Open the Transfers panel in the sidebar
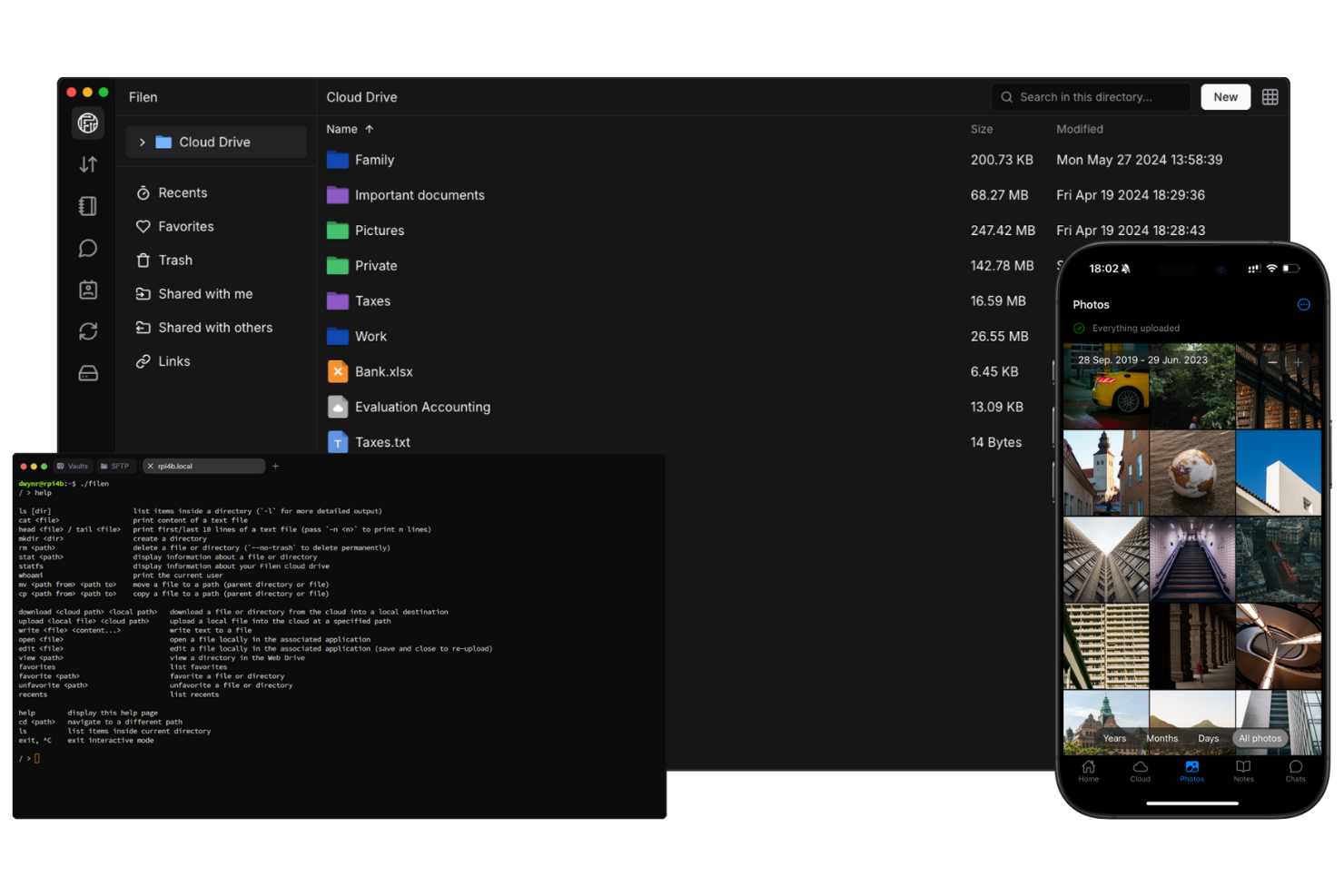The height and width of the screenshot is (896, 1344). tap(88, 164)
